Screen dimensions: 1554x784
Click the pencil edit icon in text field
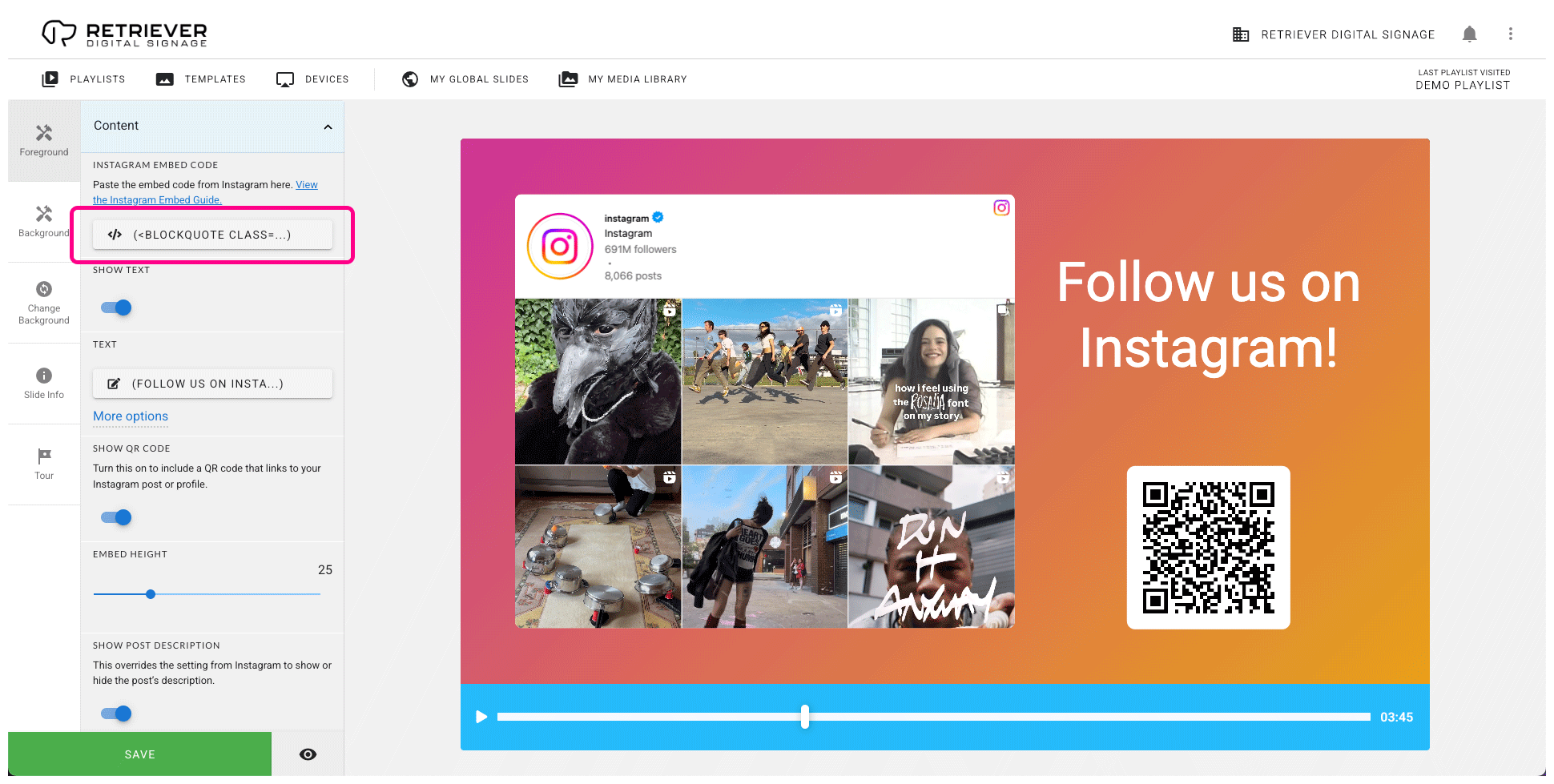coord(114,384)
